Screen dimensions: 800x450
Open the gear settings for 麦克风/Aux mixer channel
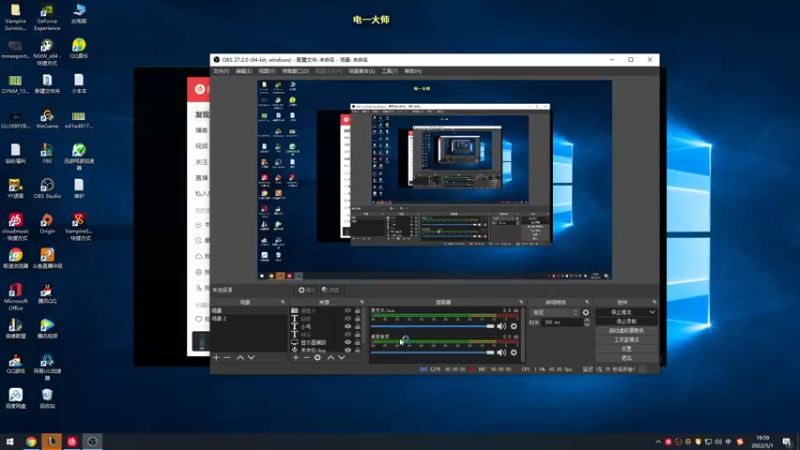(x=514, y=327)
